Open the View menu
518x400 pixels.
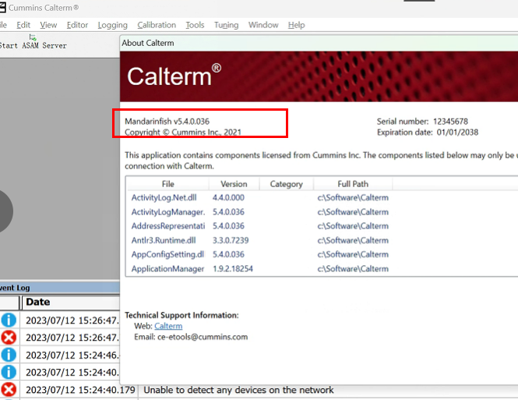pos(48,25)
